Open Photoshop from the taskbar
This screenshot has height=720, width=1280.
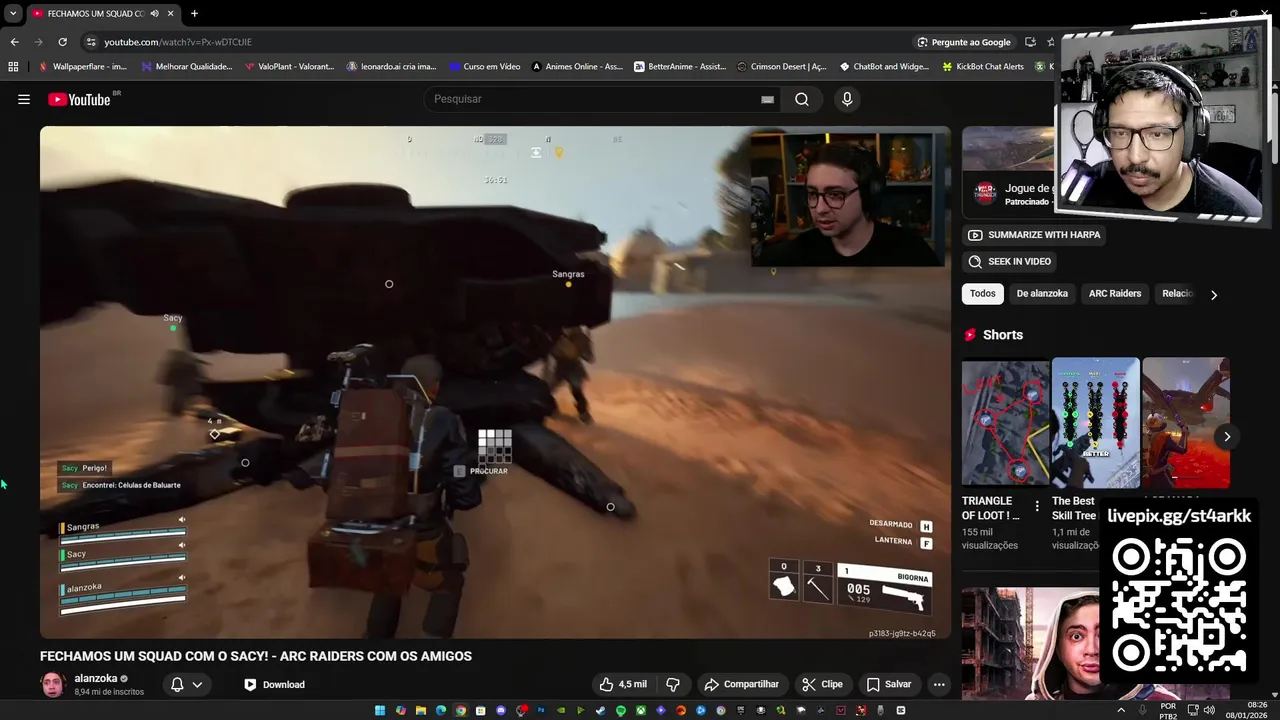pos(541,710)
